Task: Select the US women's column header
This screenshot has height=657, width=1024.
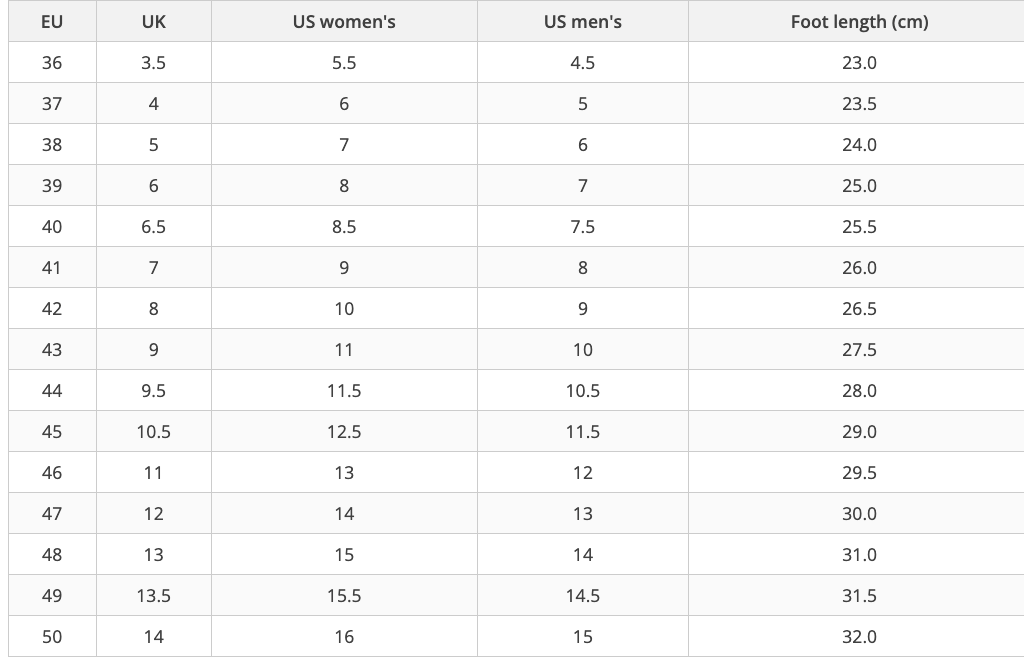Action: [344, 22]
